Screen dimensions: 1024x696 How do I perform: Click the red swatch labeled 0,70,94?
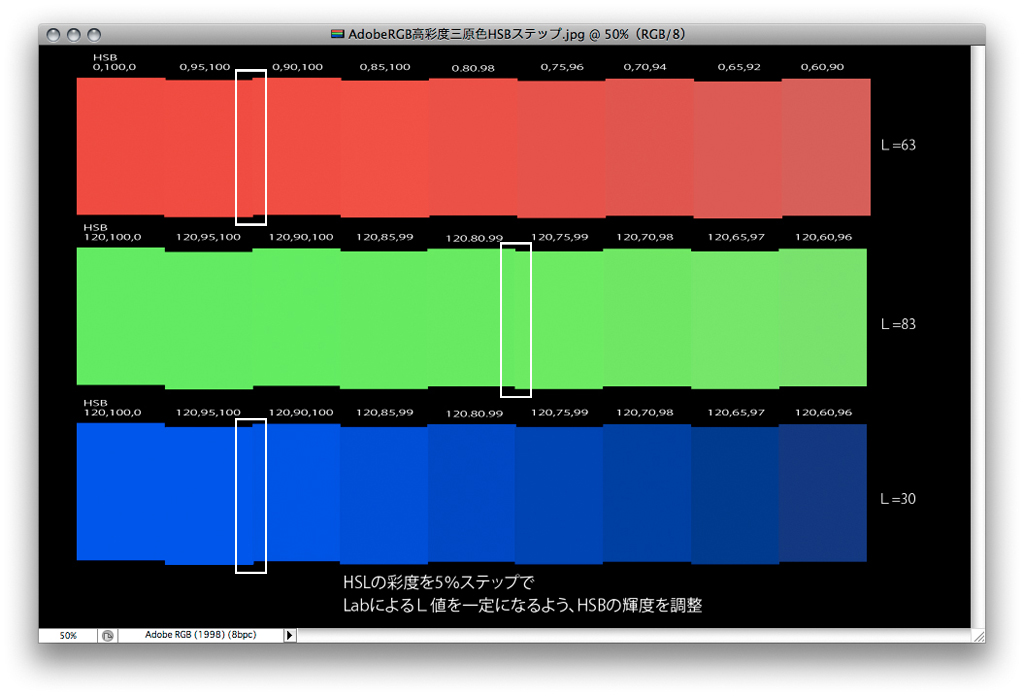(x=648, y=146)
